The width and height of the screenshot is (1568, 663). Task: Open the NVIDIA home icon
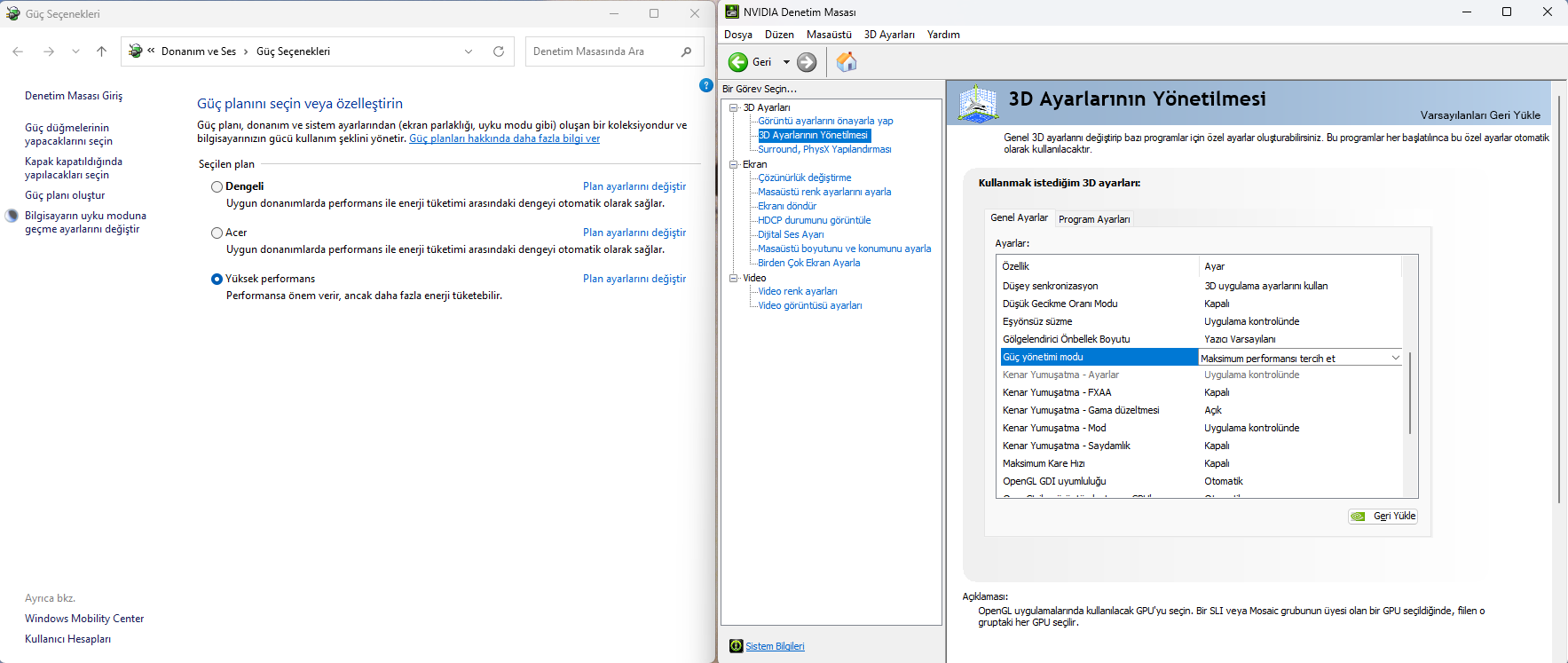(847, 61)
